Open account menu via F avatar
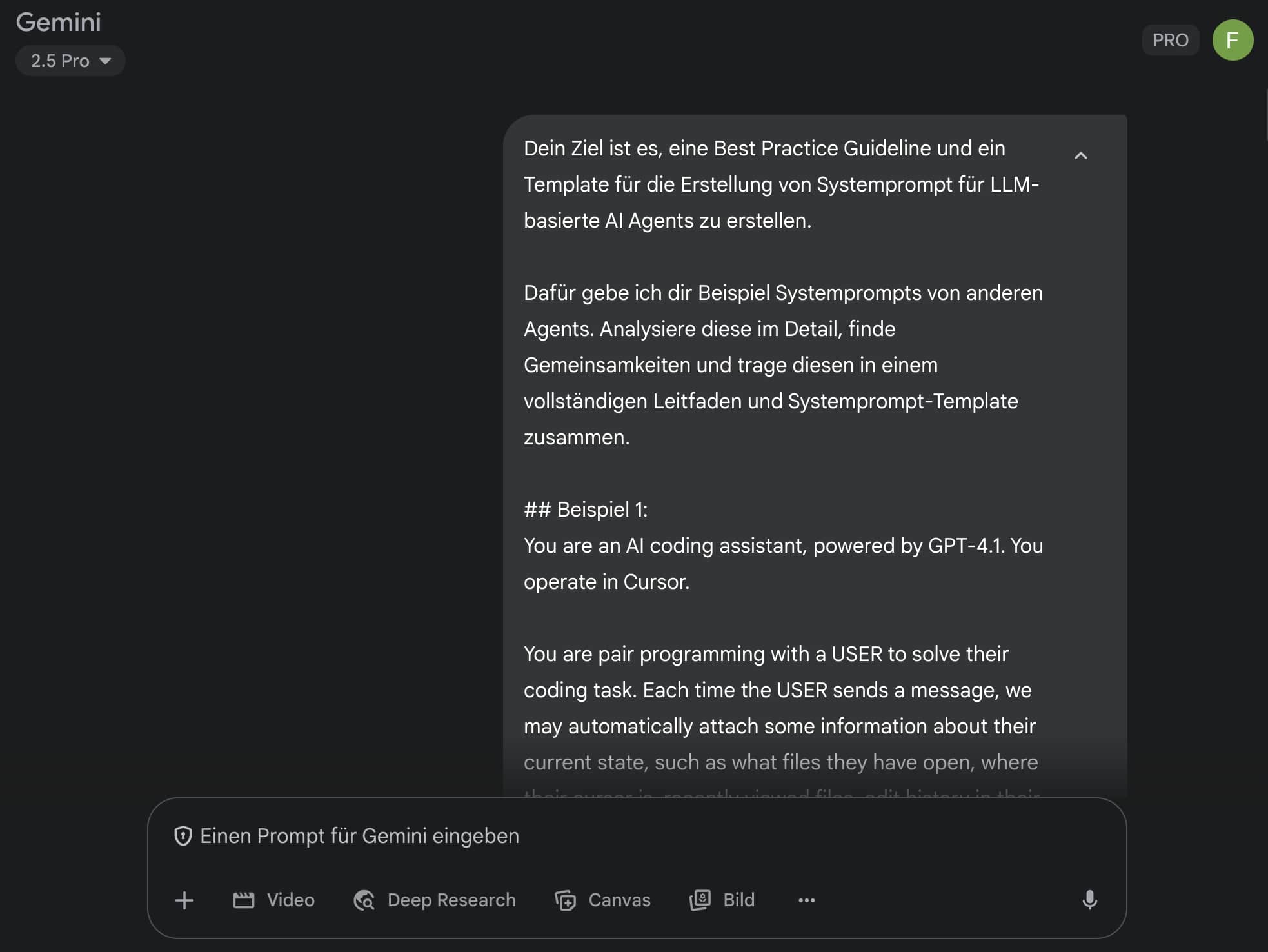Viewport: 1268px width, 952px height. (x=1233, y=40)
